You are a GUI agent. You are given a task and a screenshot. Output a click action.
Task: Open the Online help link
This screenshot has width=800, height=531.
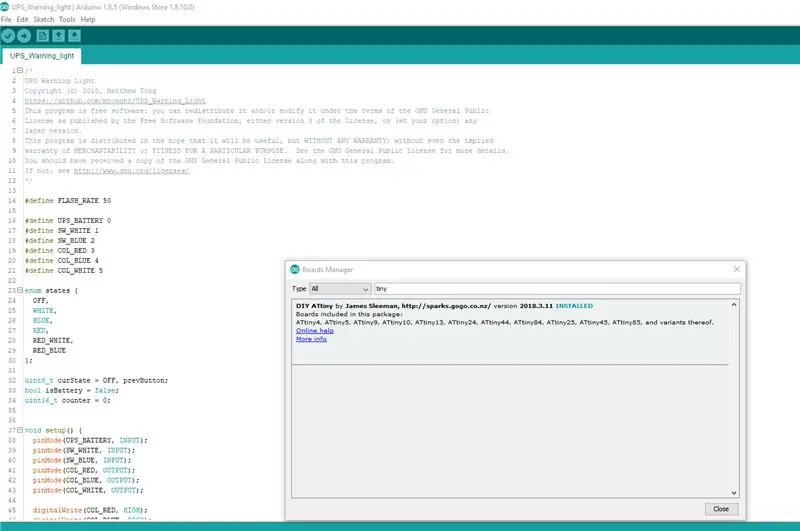click(315, 331)
